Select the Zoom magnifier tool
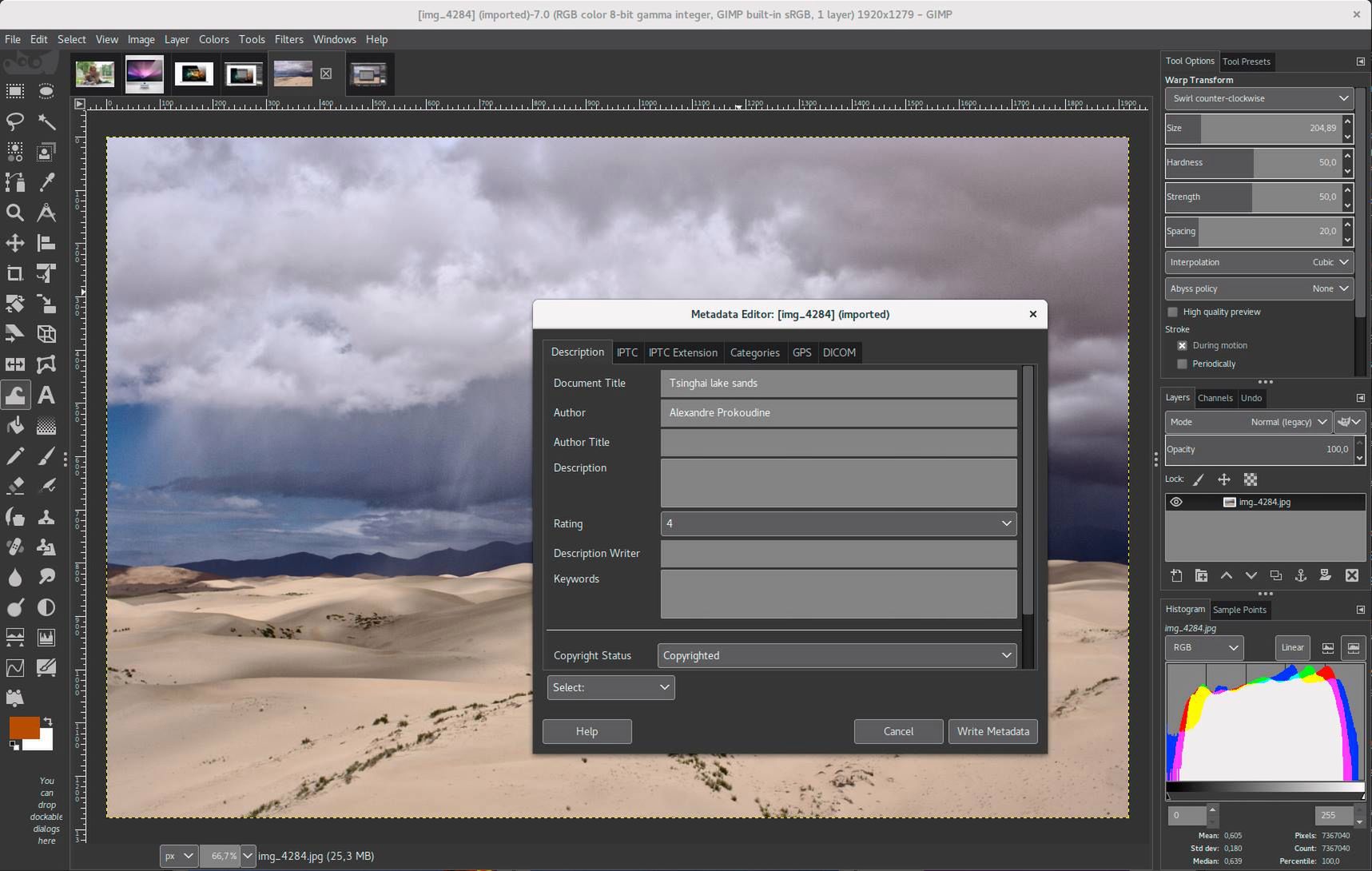 [15, 213]
